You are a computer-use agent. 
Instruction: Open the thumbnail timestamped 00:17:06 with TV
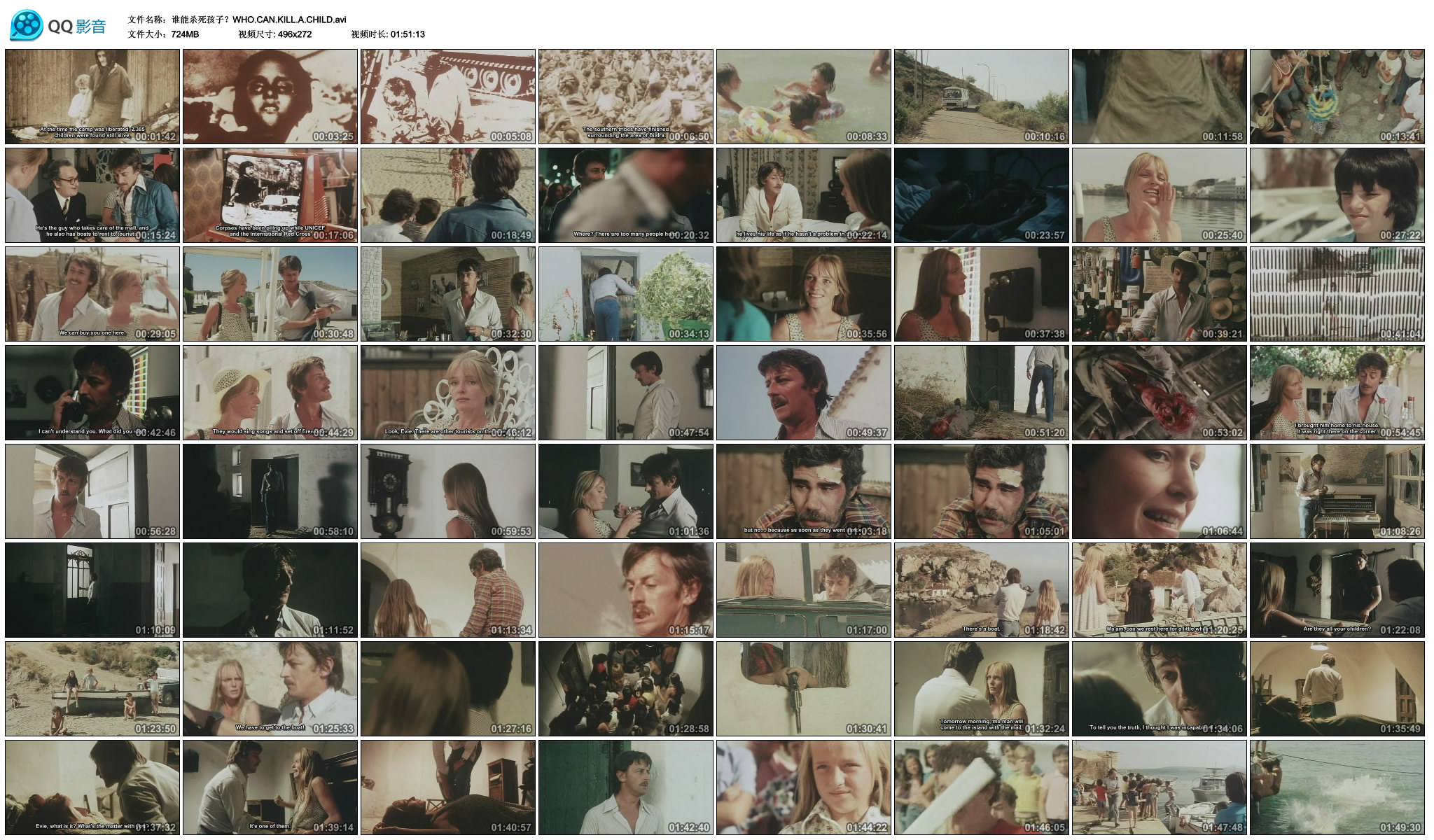point(270,195)
